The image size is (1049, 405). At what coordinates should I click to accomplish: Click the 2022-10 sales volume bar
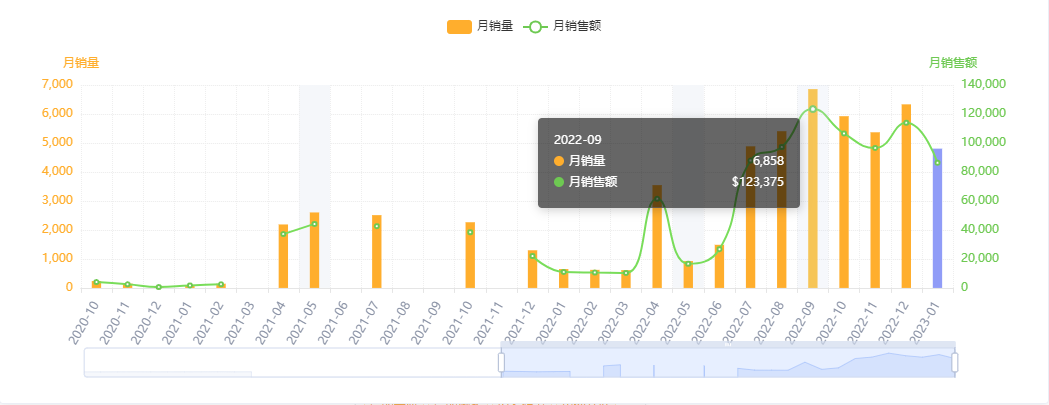844,202
